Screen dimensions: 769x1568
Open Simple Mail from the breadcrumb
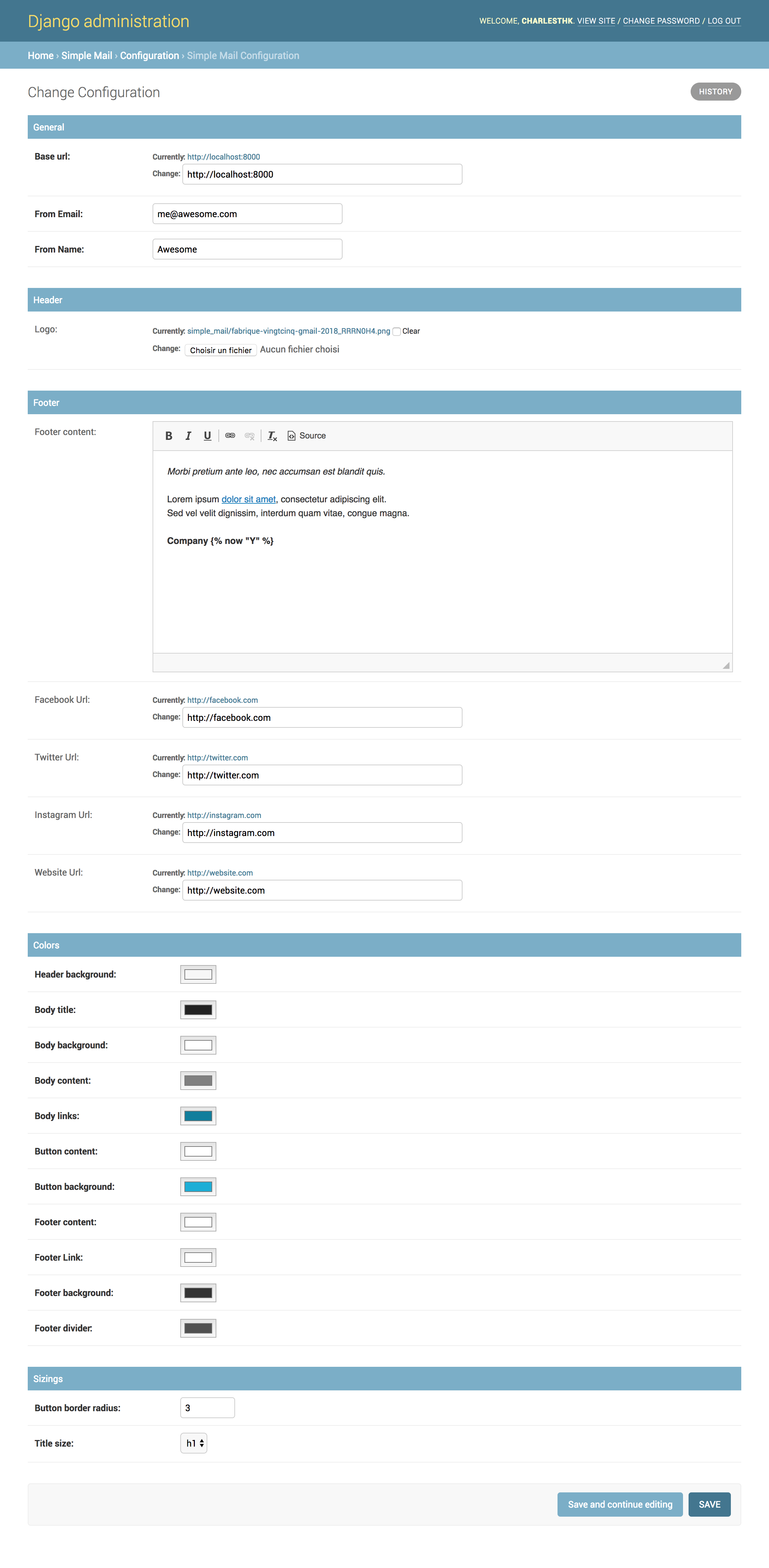tap(86, 56)
